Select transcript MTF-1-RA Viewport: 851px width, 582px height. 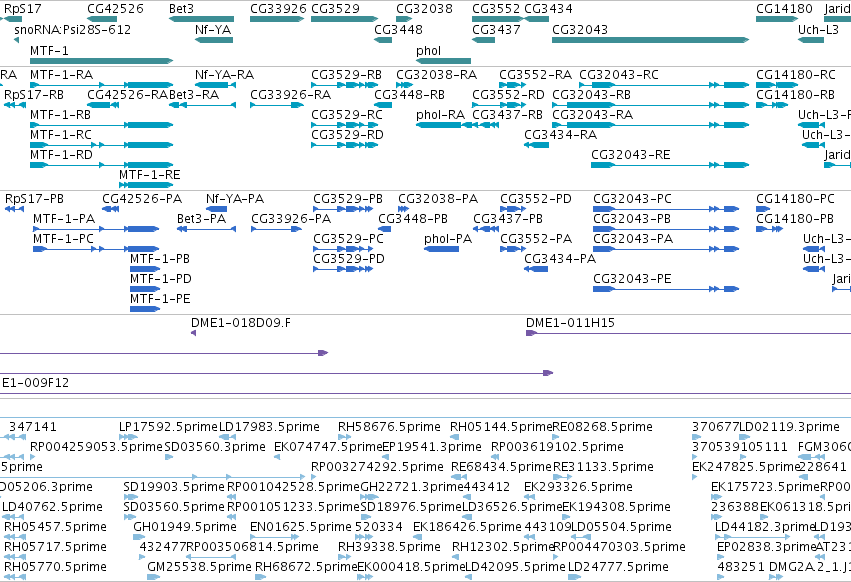point(61,75)
